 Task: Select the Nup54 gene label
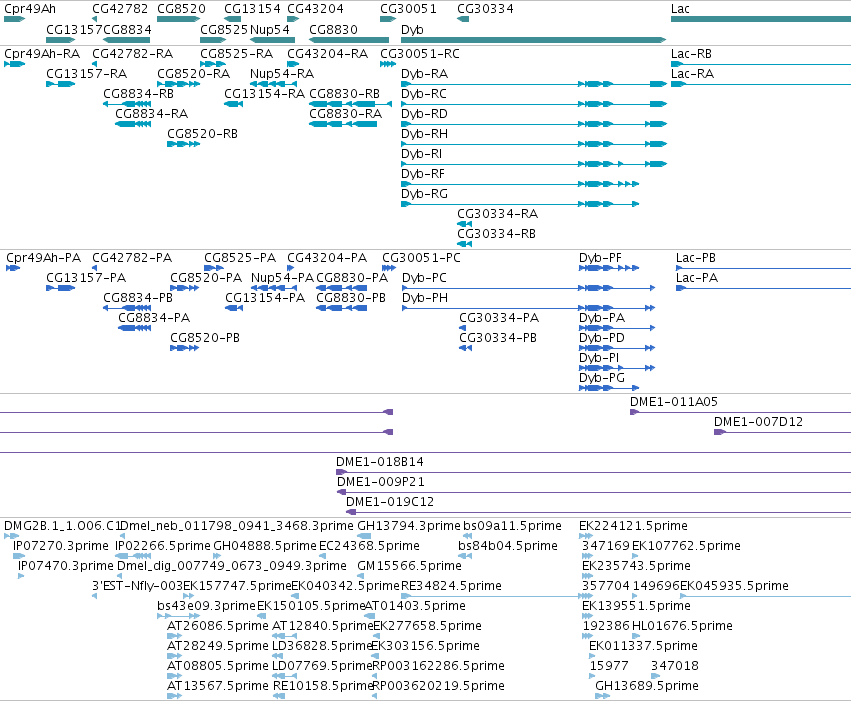pyautogui.click(x=270, y=29)
